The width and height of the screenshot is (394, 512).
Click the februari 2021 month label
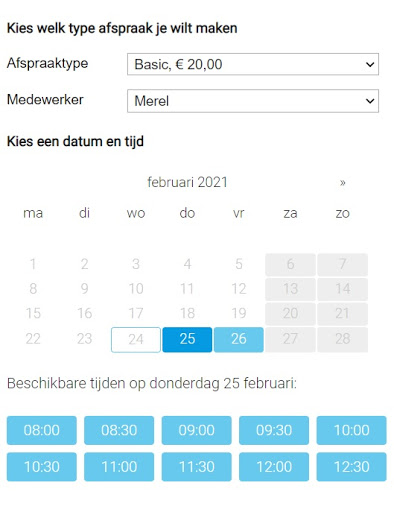click(x=187, y=182)
